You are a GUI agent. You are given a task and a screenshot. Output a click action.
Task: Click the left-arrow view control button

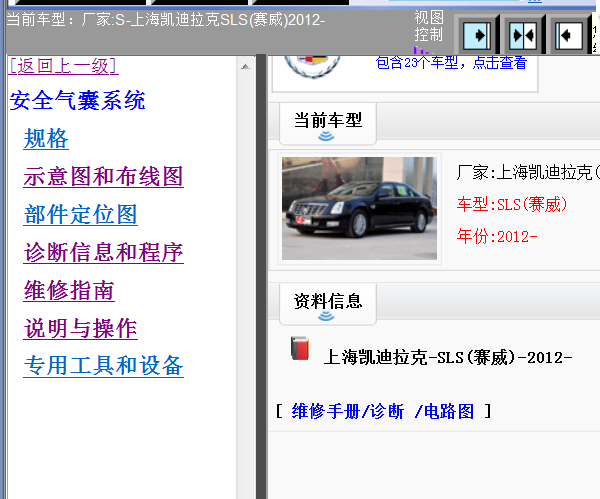click(x=569, y=36)
